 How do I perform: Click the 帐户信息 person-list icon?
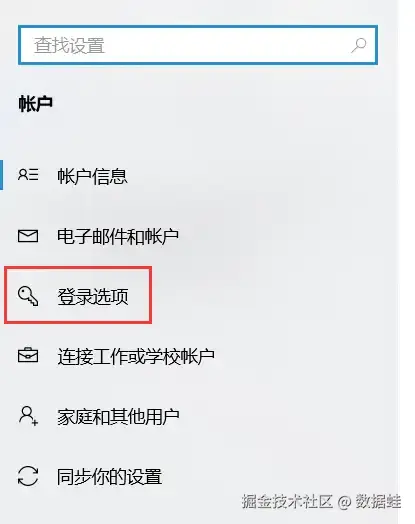tap(28, 175)
